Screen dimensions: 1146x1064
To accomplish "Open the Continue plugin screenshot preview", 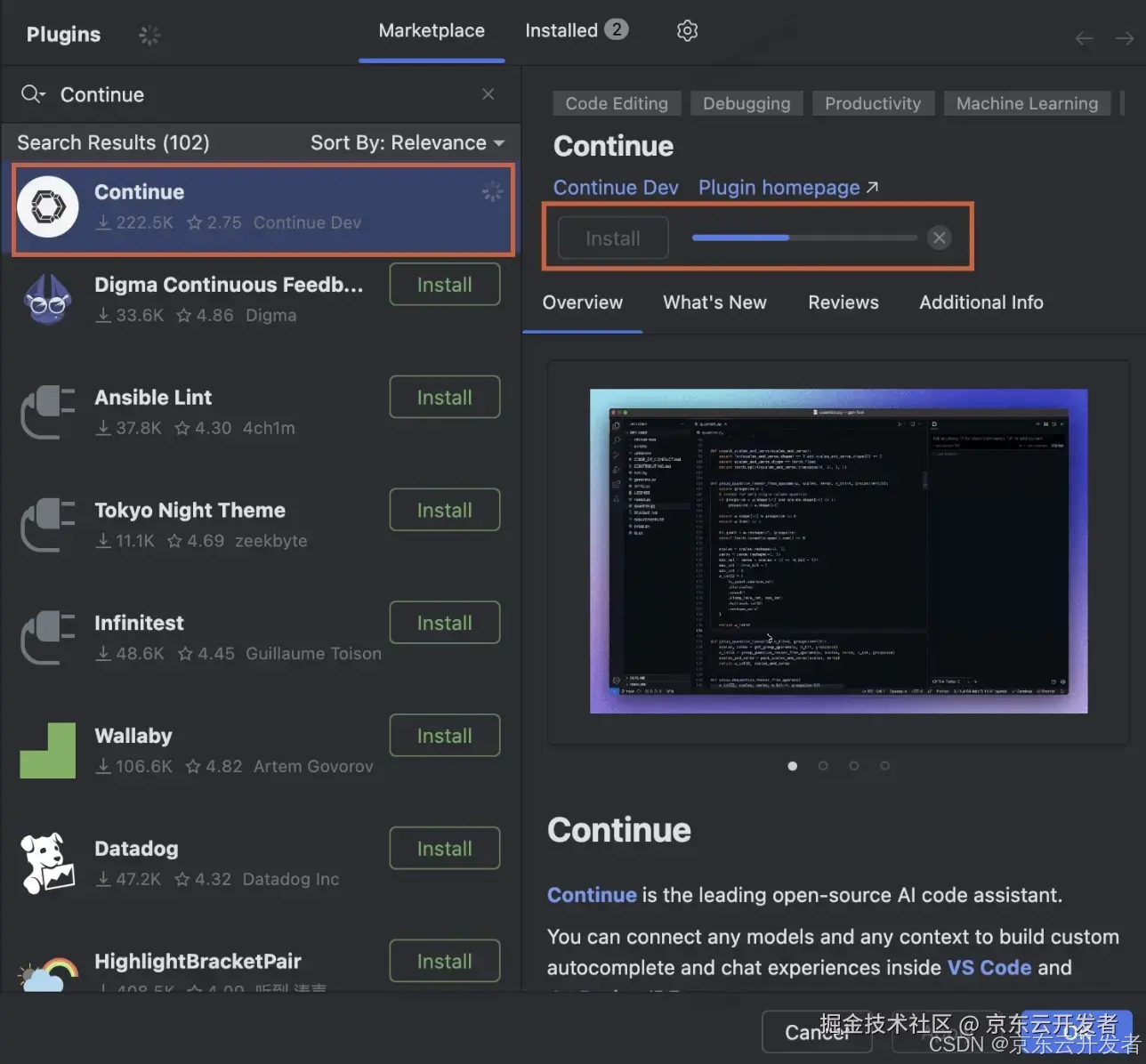I will click(838, 551).
